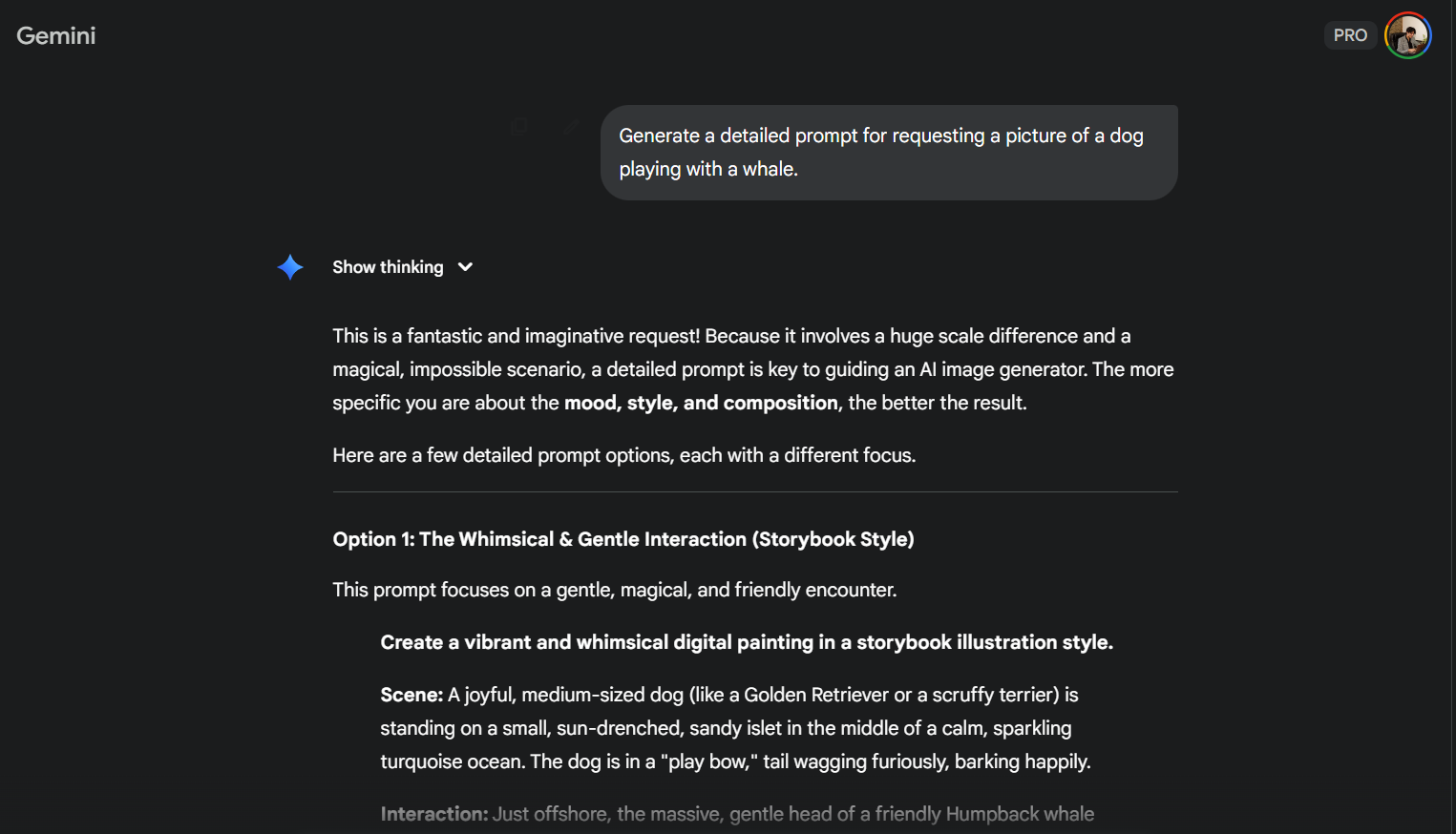Click the 'This is a fantastic and imaginative request' text
This screenshot has height=834, width=1456.
516,336
